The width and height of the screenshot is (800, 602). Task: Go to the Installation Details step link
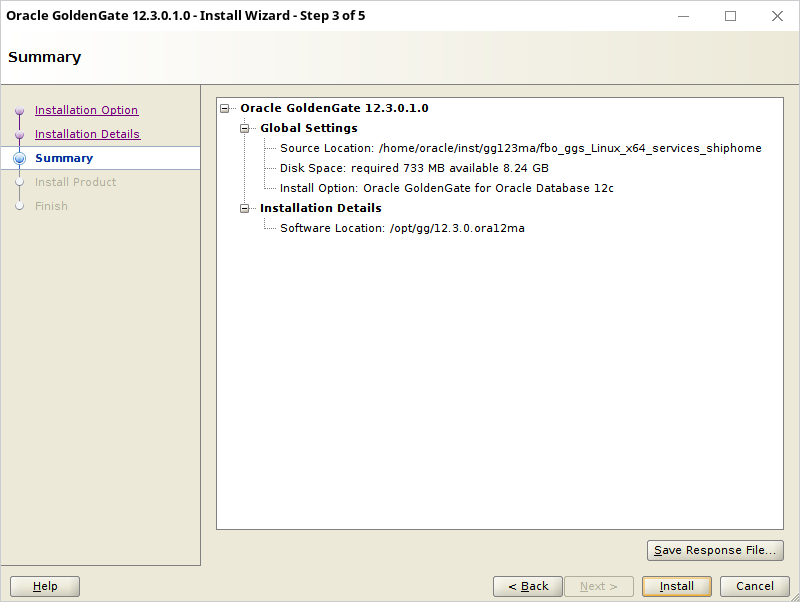tap(87, 134)
